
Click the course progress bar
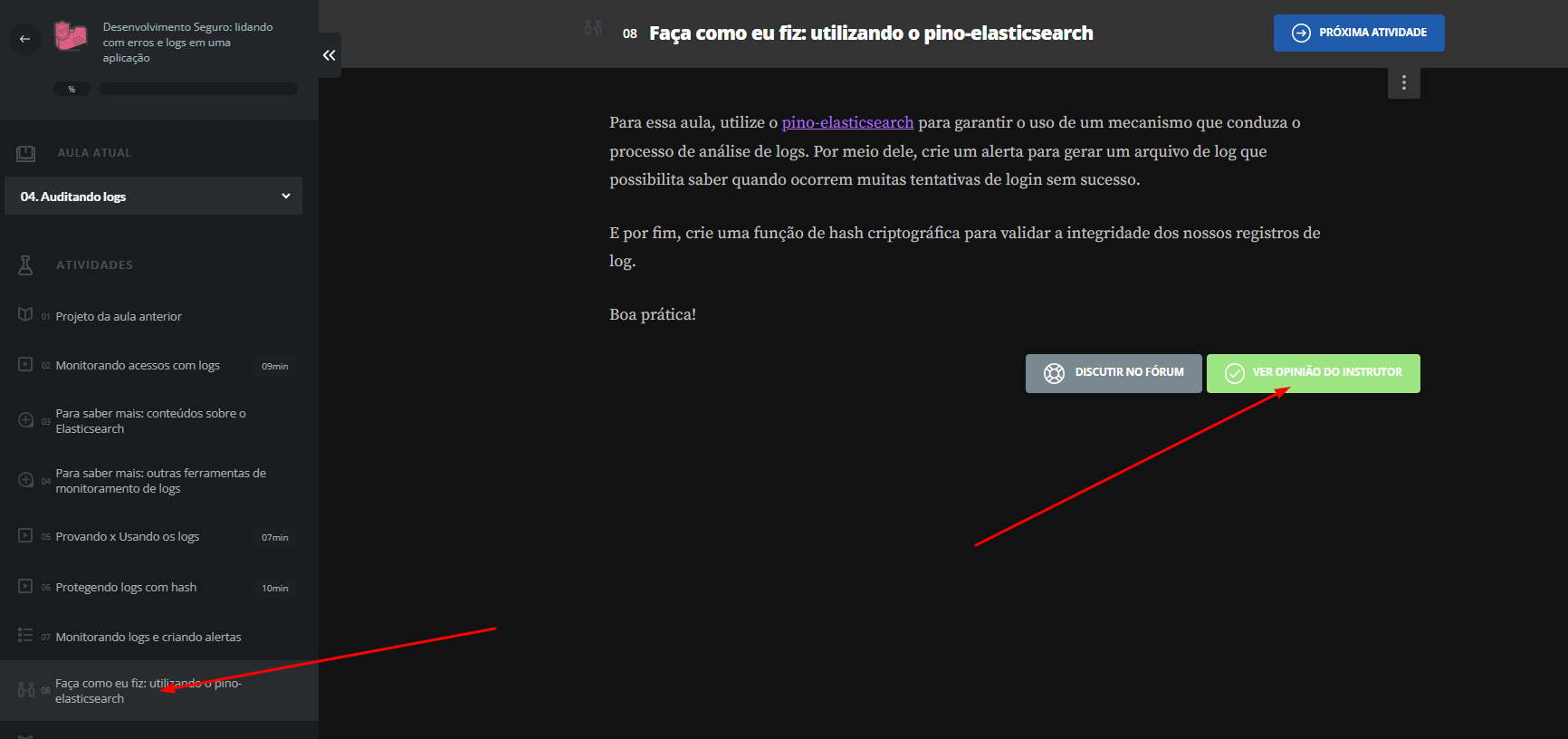197,89
